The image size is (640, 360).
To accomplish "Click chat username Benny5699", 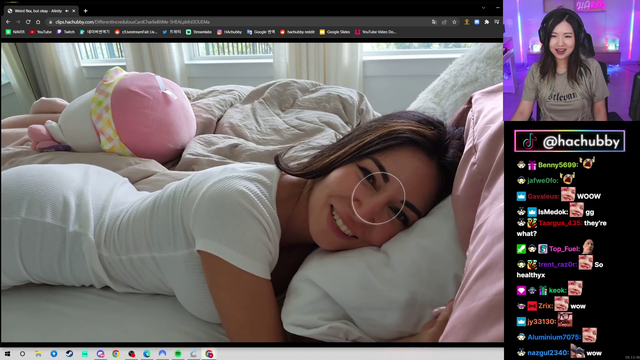I will click(558, 165).
